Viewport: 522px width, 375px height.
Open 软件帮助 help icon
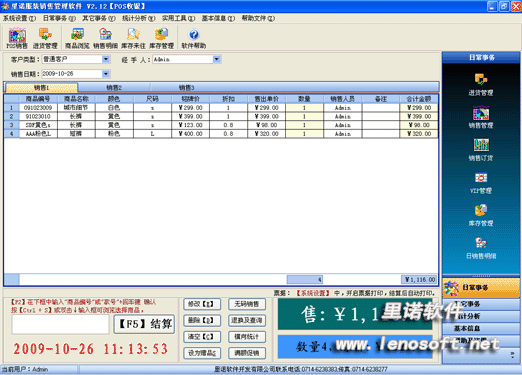(x=193, y=39)
